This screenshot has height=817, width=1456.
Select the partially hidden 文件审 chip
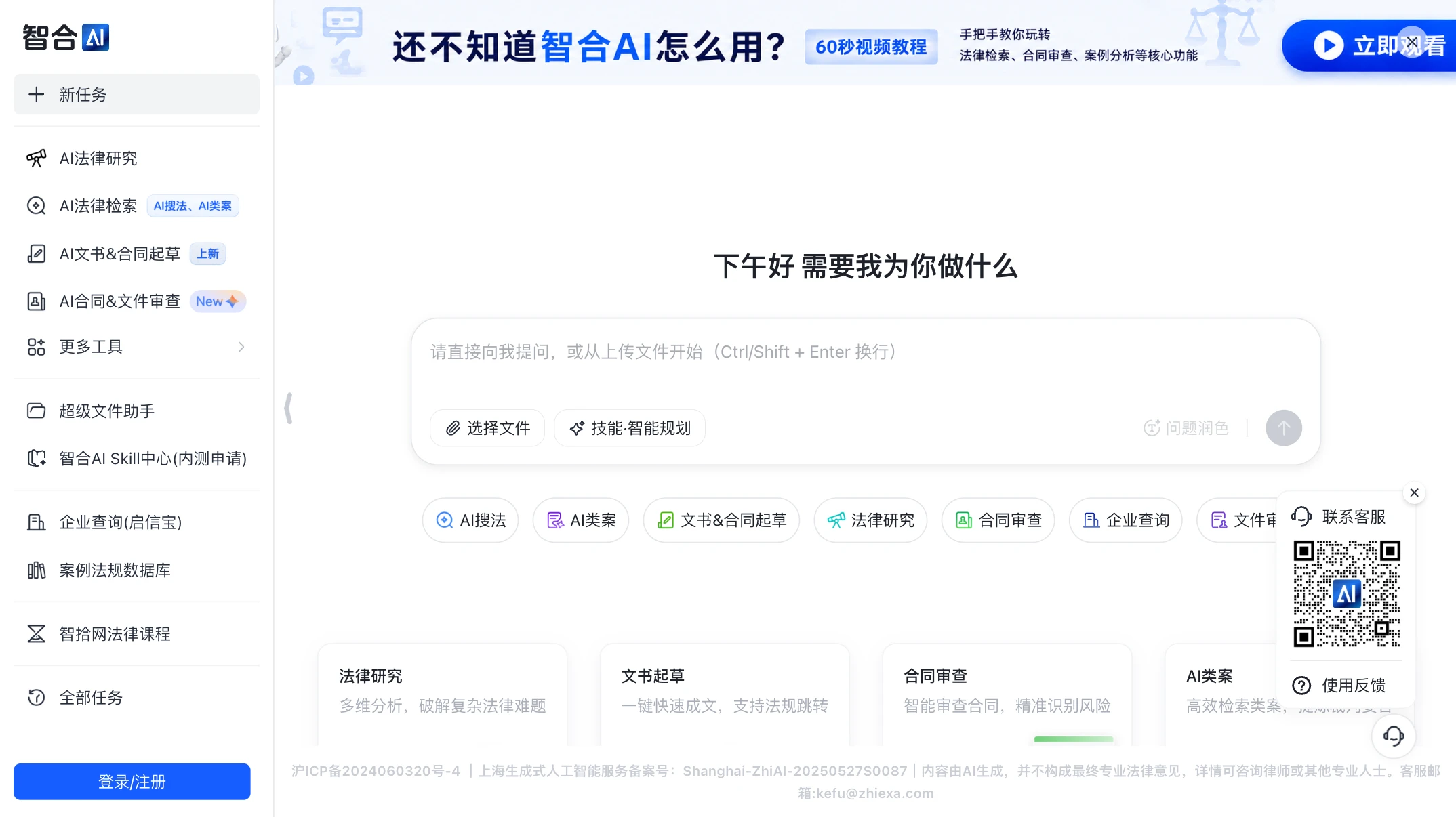click(1237, 520)
